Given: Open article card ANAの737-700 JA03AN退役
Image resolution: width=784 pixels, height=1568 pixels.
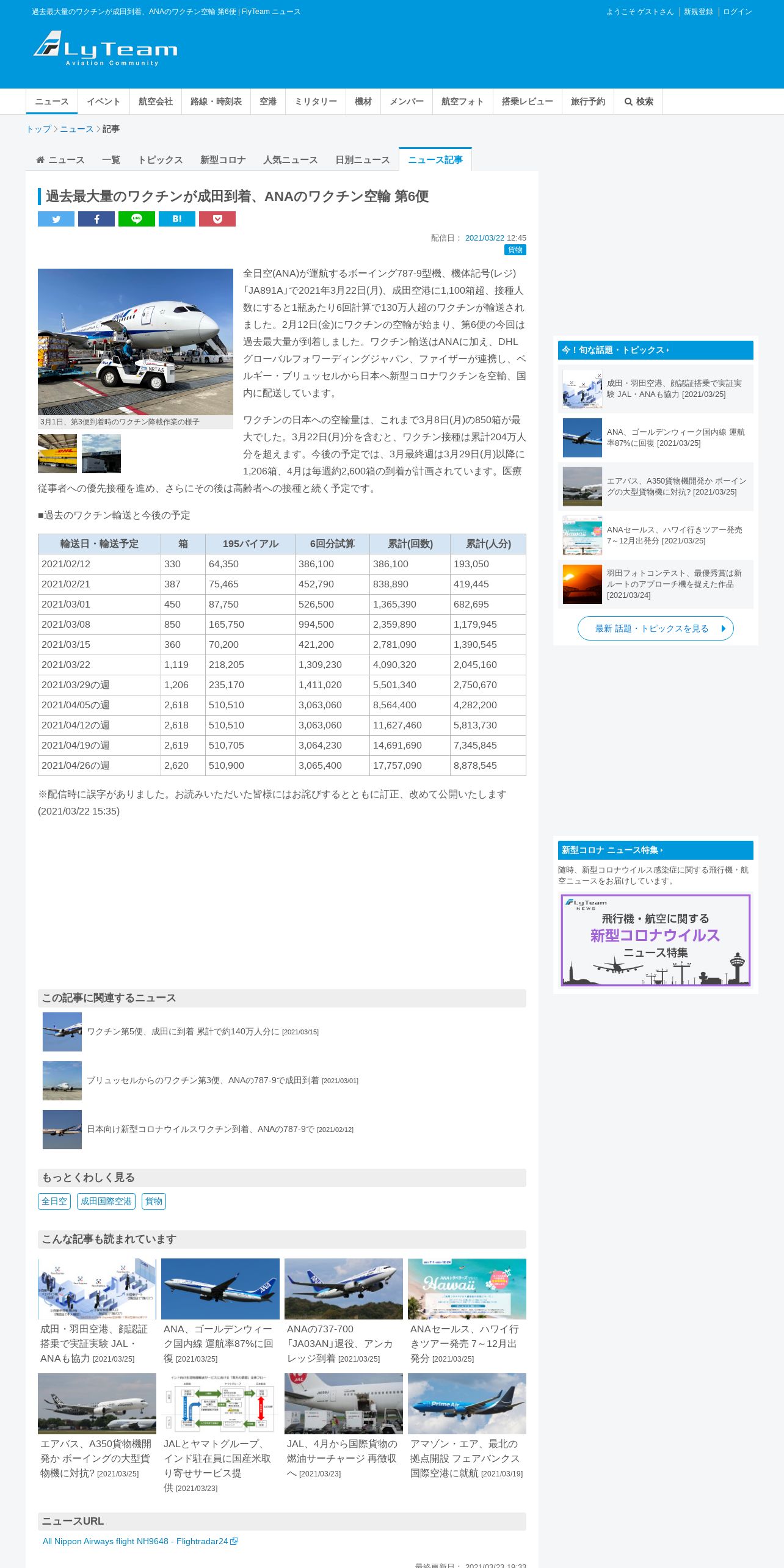Looking at the screenshot, I should point(344,1312).
